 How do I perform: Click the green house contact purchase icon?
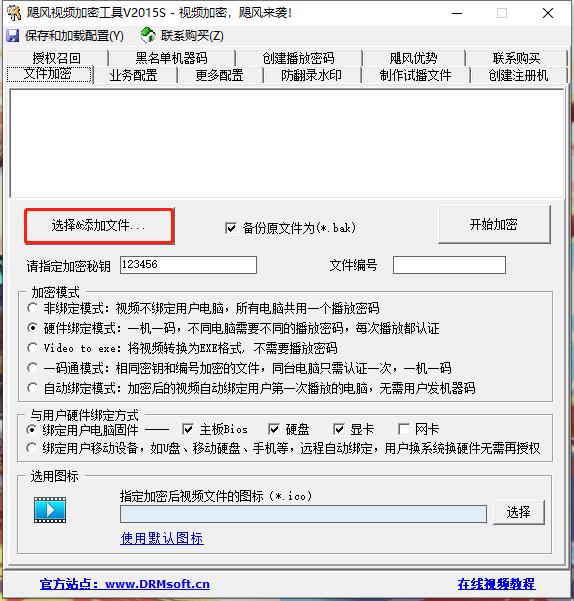click(148, 35)
